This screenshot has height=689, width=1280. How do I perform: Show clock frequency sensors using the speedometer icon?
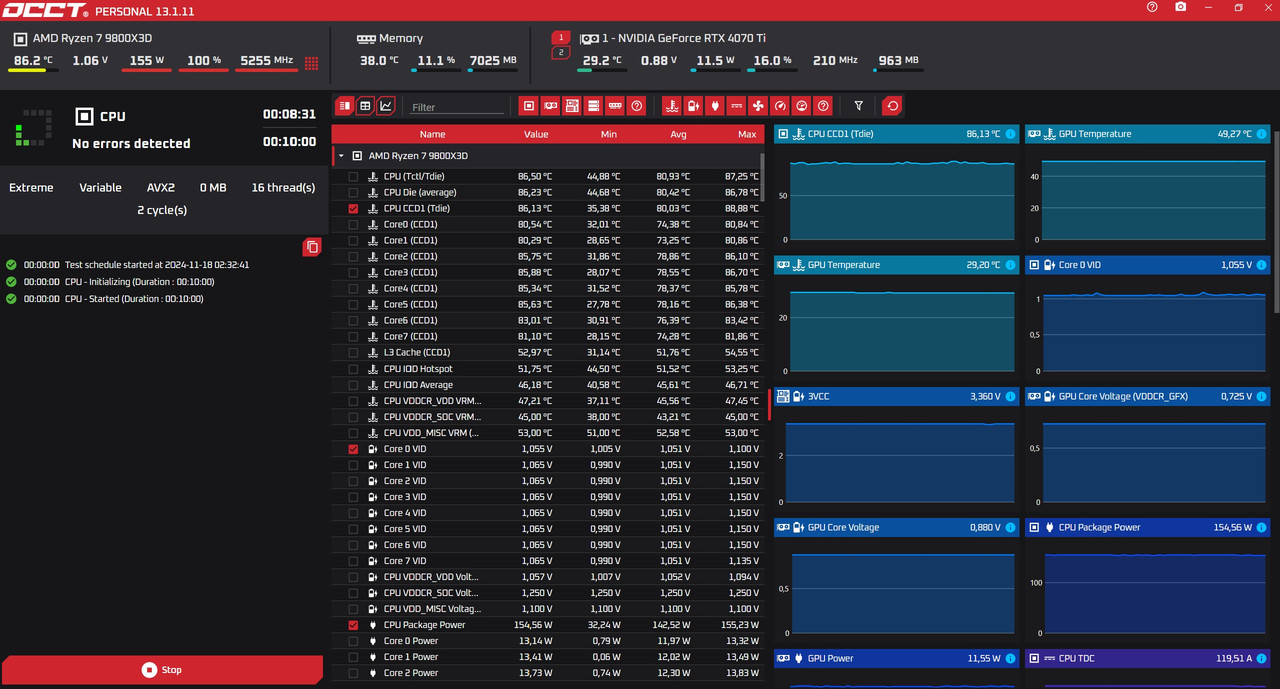[780, 105]
